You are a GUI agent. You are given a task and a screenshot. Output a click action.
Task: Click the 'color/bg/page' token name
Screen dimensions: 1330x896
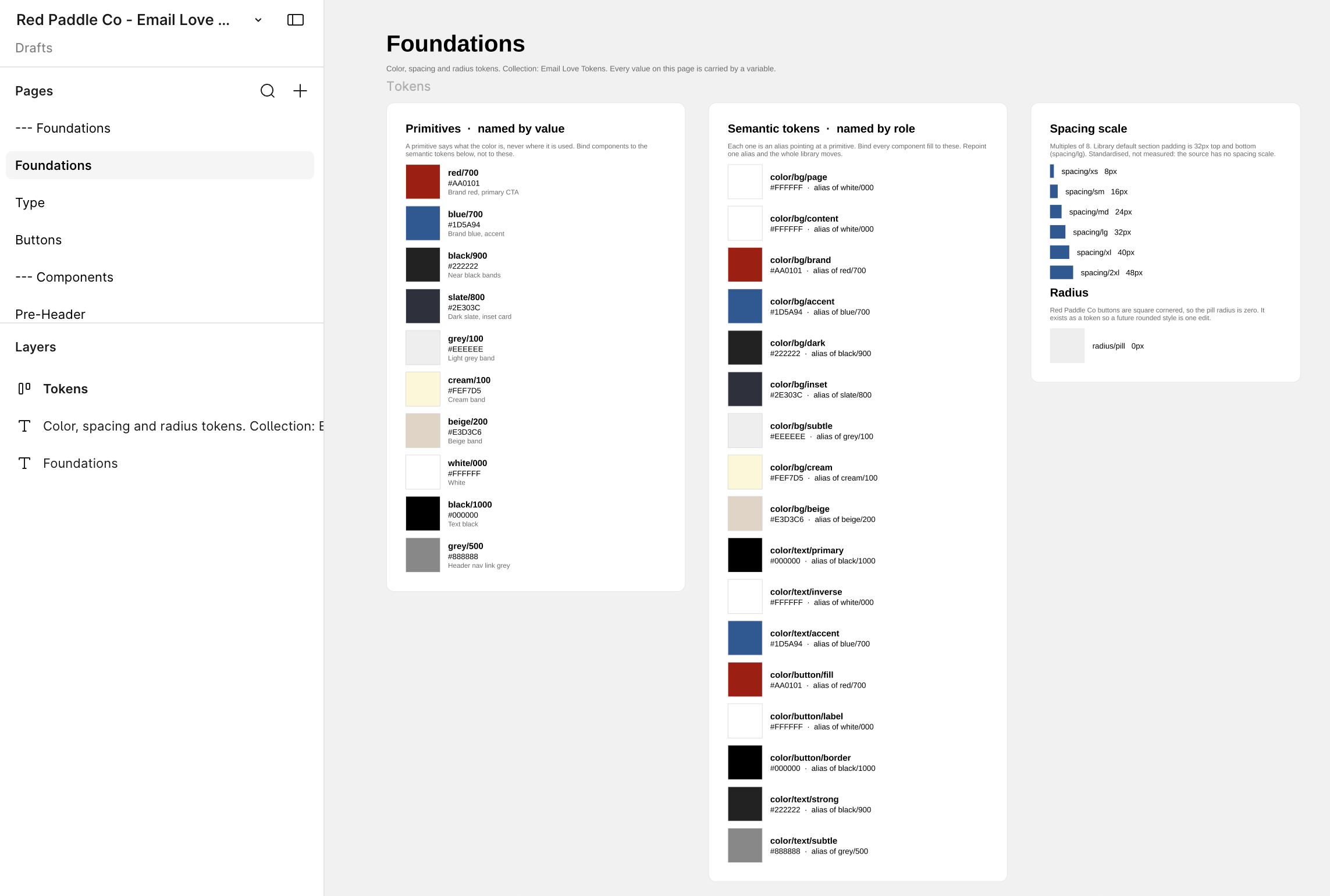click(x=799, y=177)
